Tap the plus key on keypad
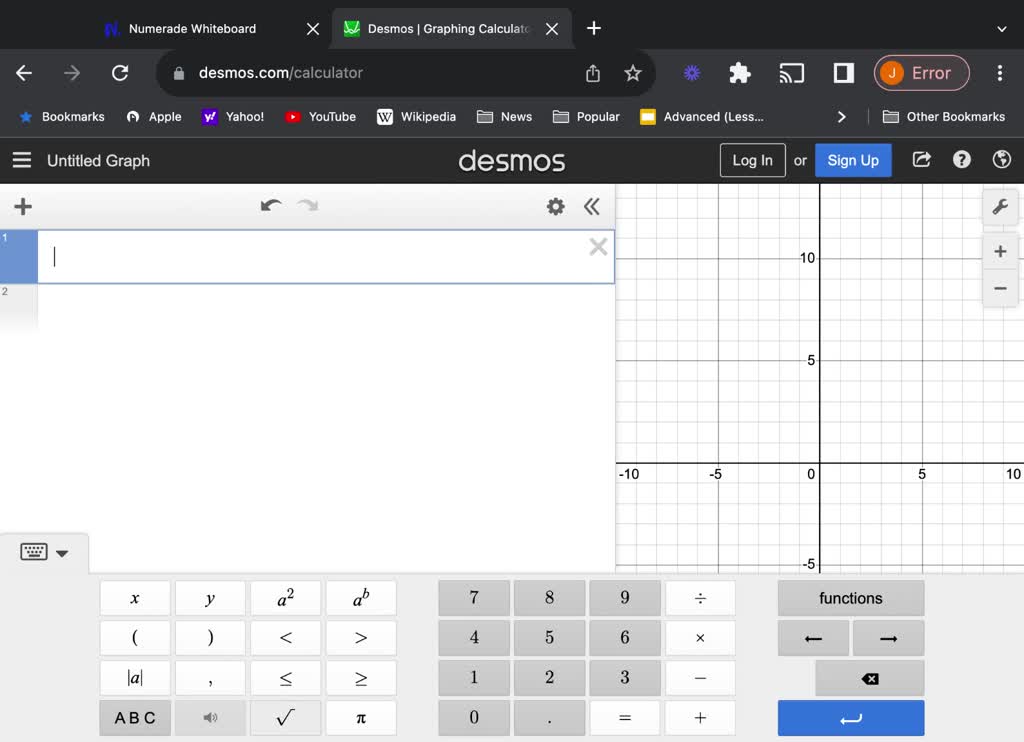1024x742 pixels. pyautogui.click(x=700, y=718)
